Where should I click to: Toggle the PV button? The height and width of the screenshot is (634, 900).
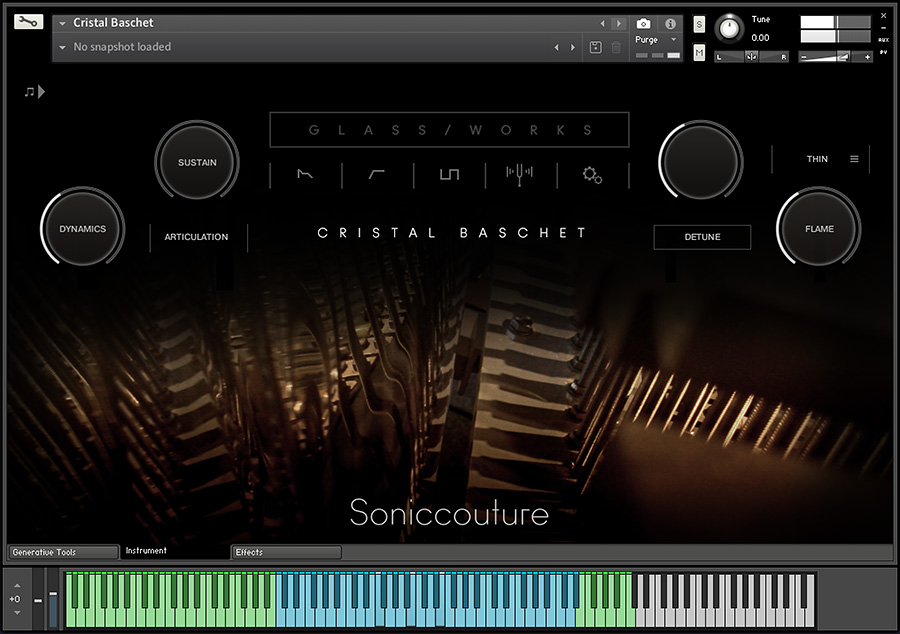pyautogui.click(x=883, y=52)
